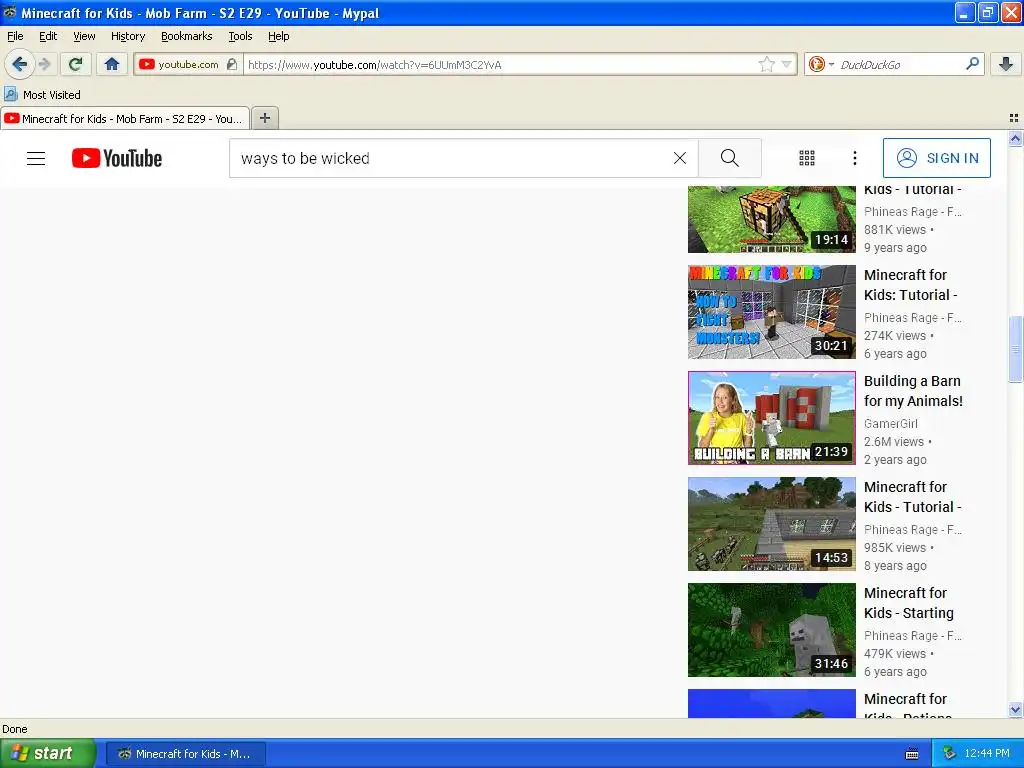The image size is (1024, 768).
Task: Click the SIGN IN button
Action: tap(936, 158)
